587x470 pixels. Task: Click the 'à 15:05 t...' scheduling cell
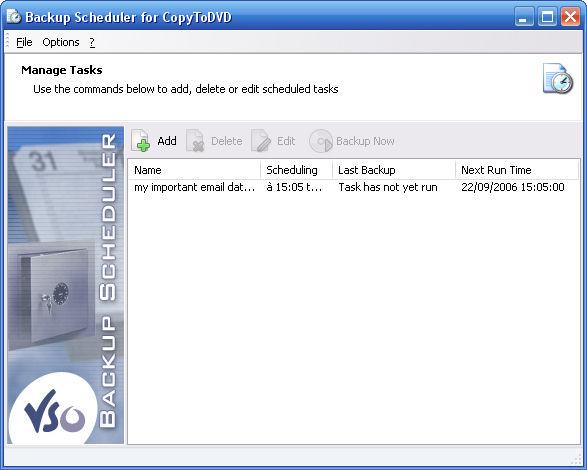294,187
